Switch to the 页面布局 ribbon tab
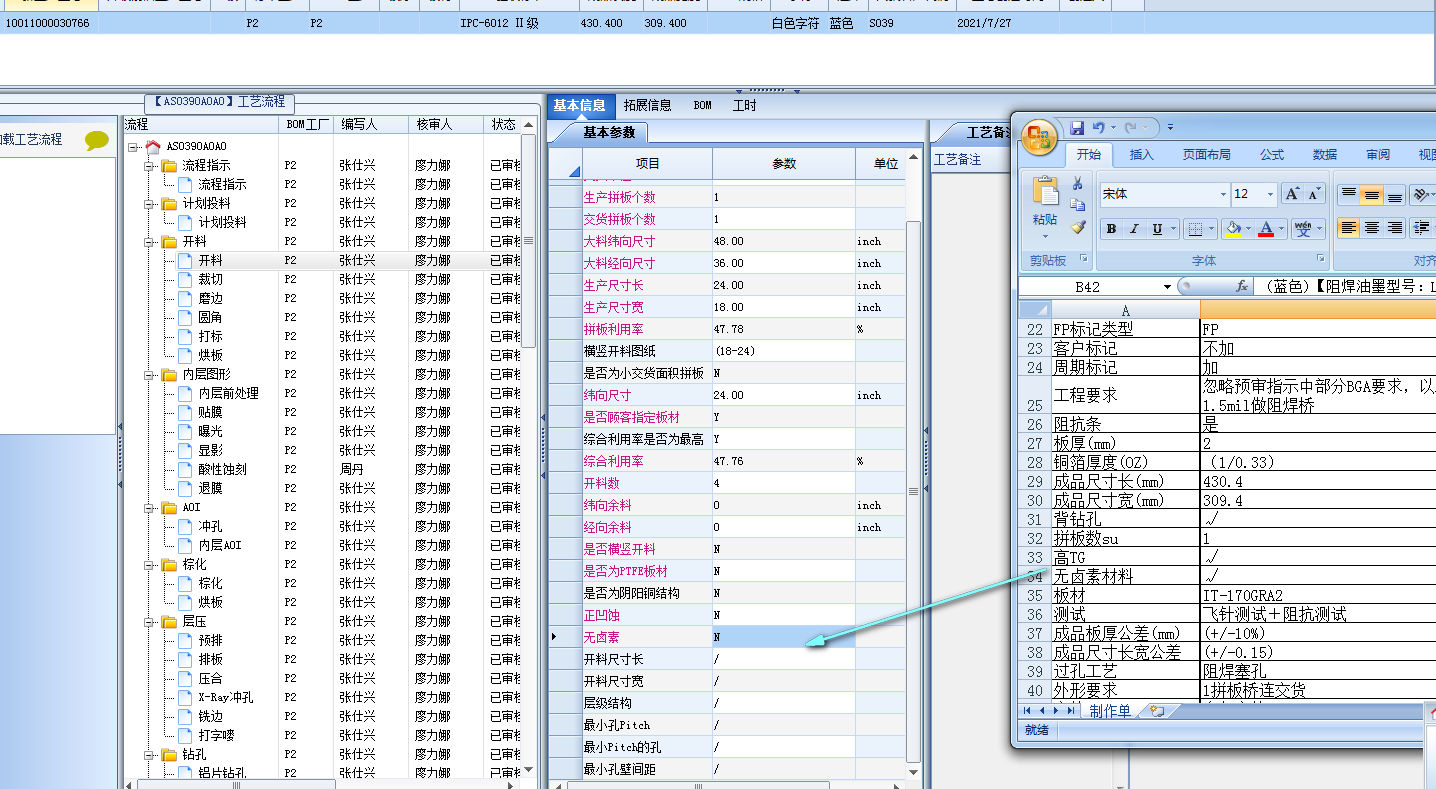This screenshot has width=1436, height=789. (x=1207, y=155)
